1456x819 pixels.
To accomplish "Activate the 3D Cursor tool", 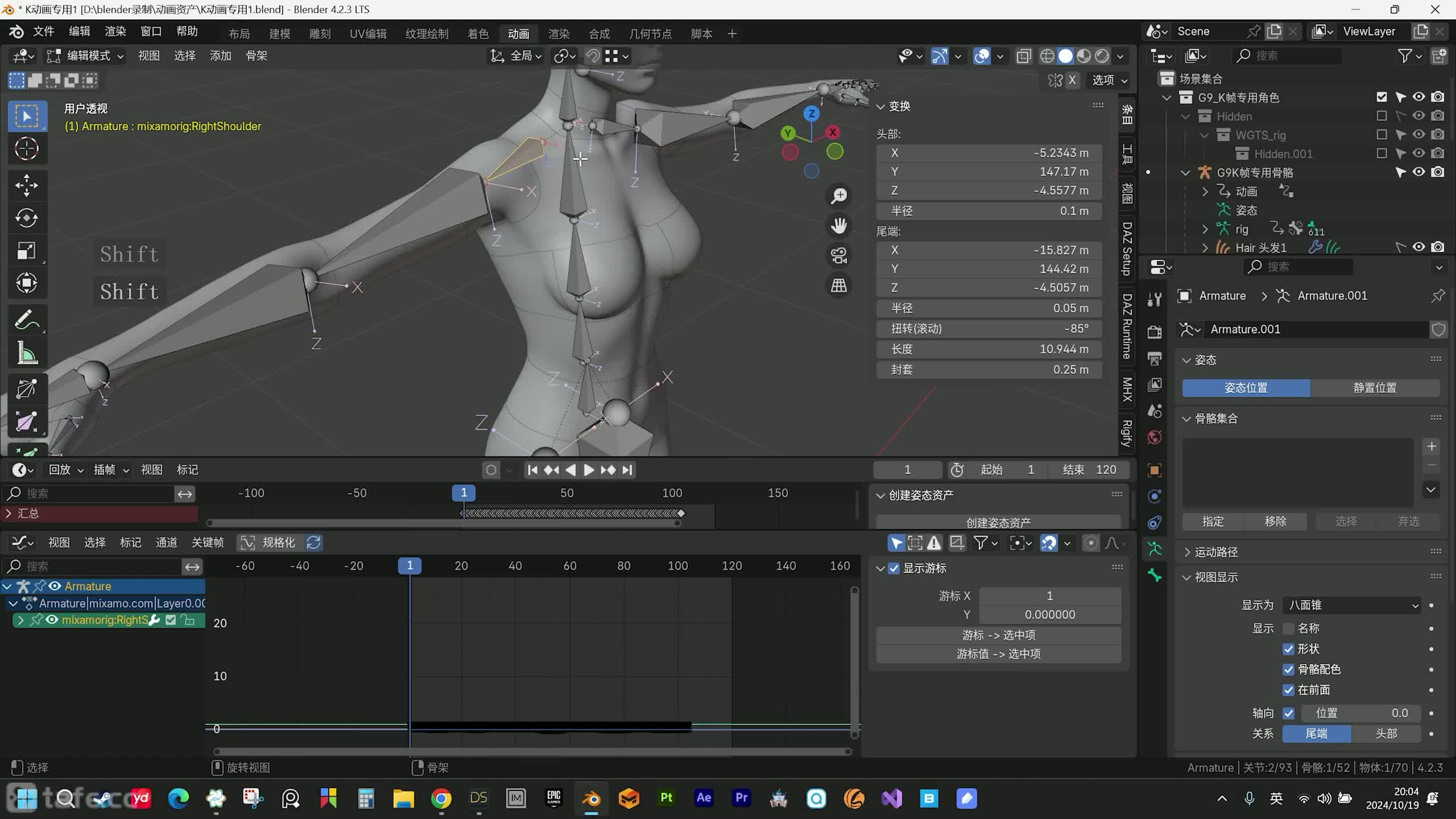I will pos(26,149).
